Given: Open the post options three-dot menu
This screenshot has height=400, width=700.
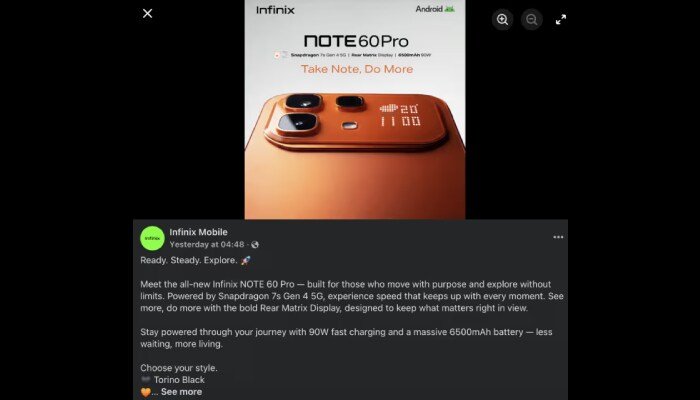Looking at the screenshot, I should [x=558, y=237].
